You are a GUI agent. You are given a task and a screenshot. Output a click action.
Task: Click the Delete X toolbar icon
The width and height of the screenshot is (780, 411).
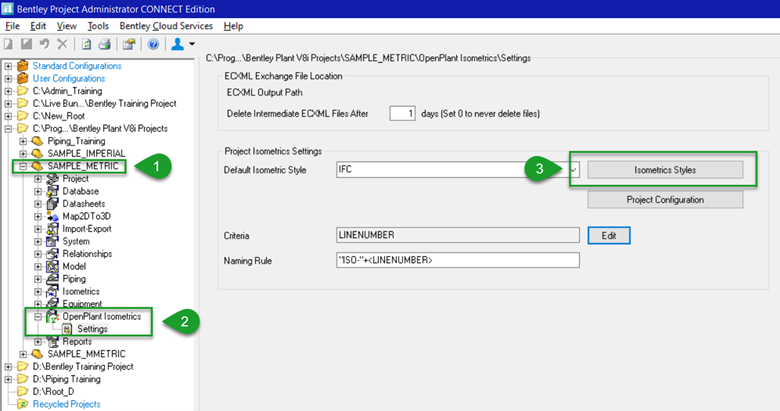(x=62, y=44)
